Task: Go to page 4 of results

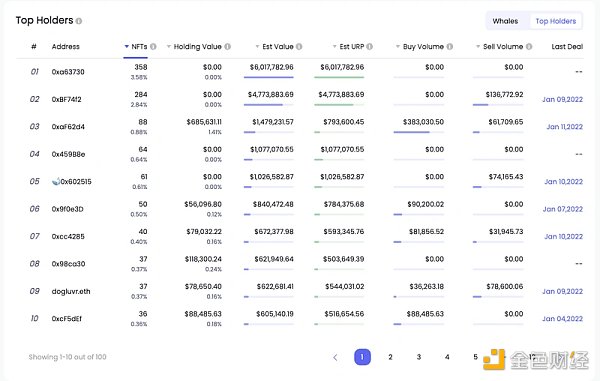Action: point(447,357)
